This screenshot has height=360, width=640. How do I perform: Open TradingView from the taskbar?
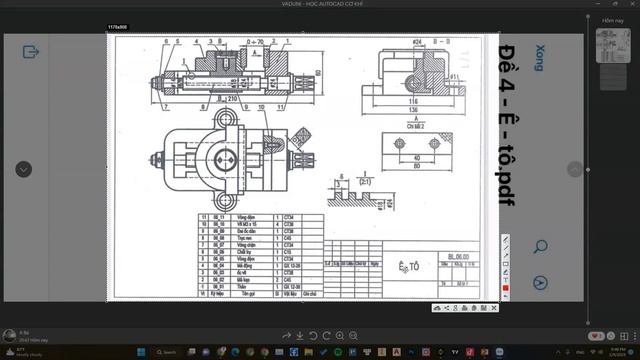[455, 352]
